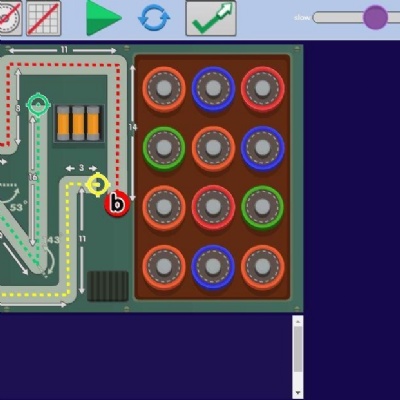
Task: Click the vertical scrollbar thumb
Action: (298, 349)
